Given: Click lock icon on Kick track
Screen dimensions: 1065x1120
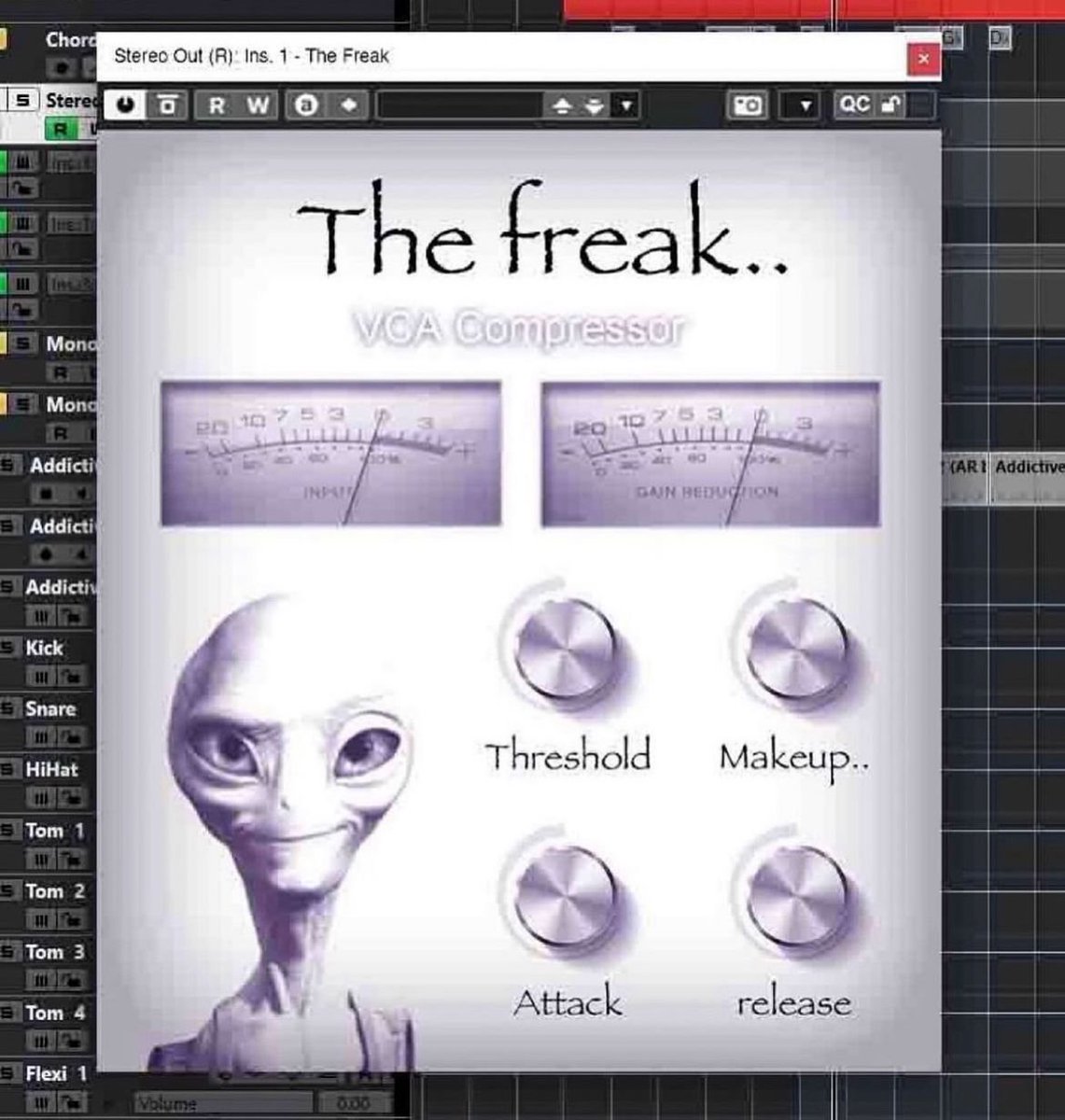Looking at the screenshot, I should point(72,677).
